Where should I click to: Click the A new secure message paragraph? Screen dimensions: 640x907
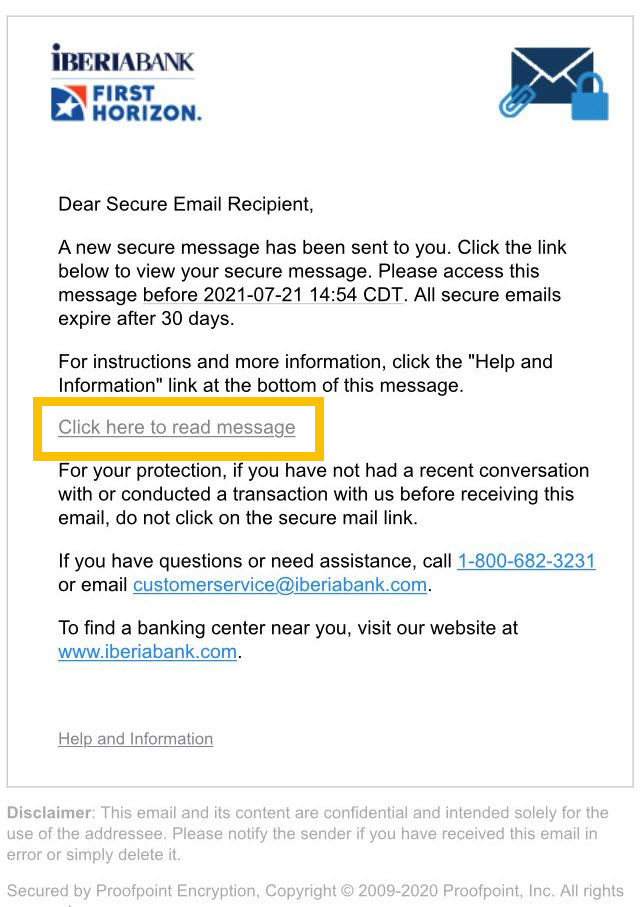(312, 283)
